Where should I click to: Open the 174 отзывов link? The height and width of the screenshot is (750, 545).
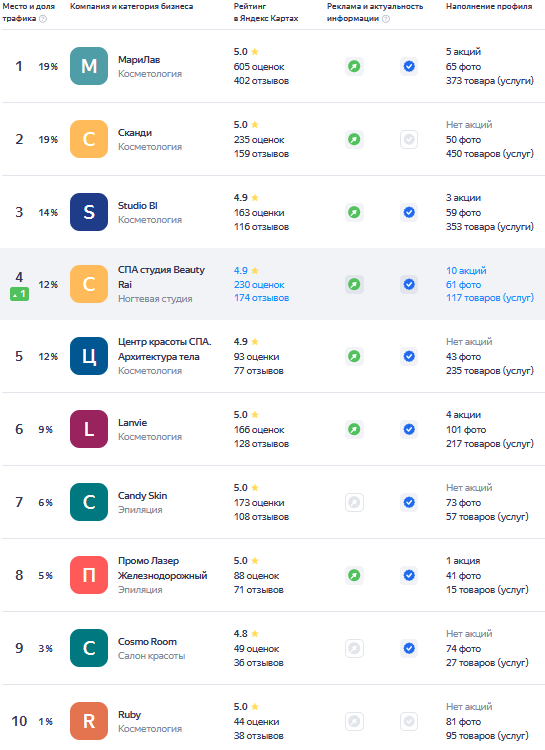[261, 298]
